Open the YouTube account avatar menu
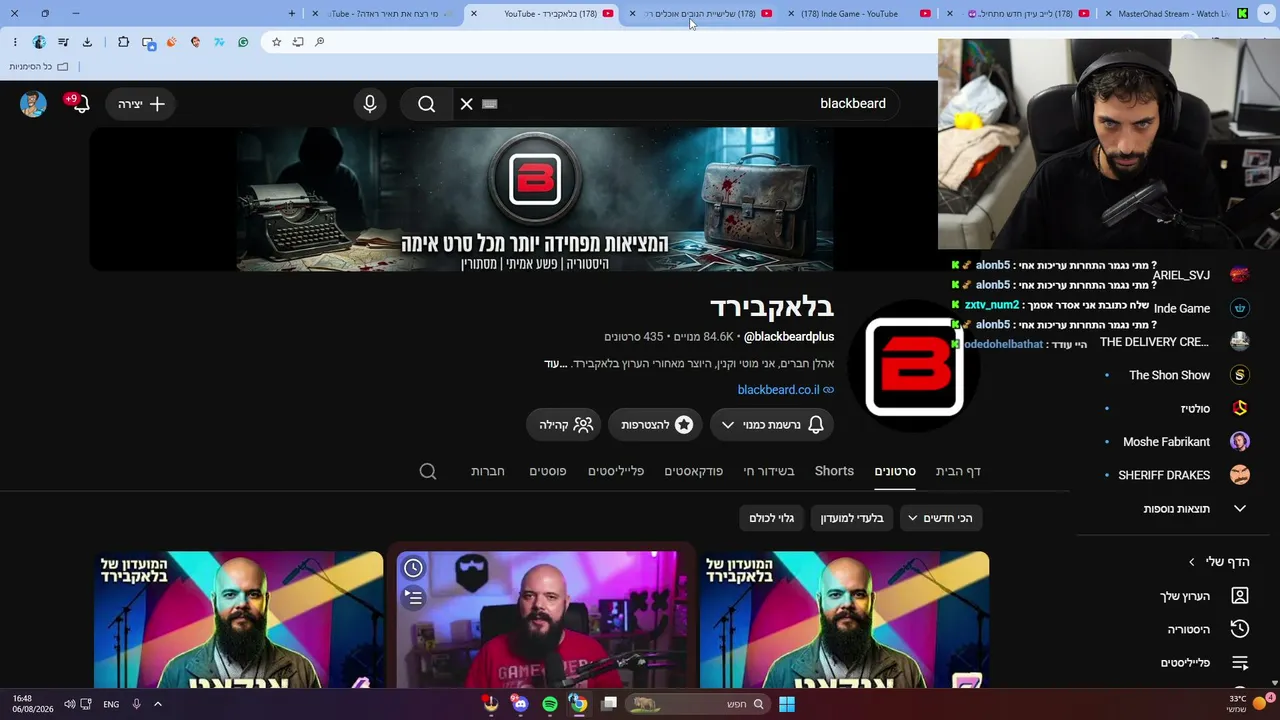 click(33, 104)
